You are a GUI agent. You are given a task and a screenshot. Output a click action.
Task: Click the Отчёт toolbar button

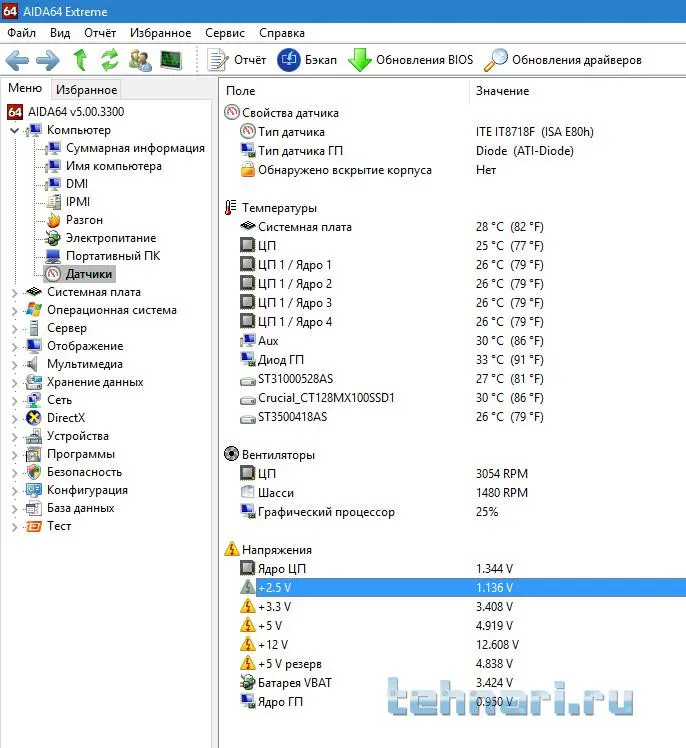pos(237,60)
